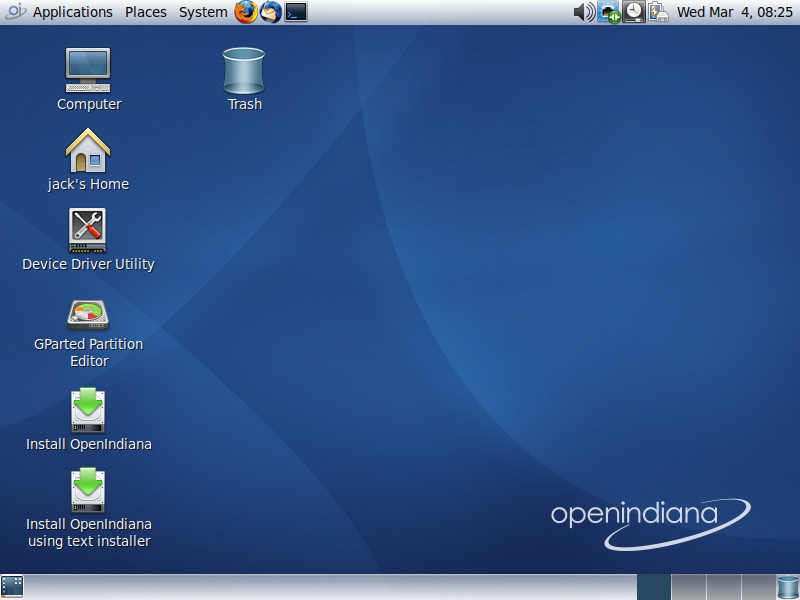
Task: Open the Terminal launcher in the panel
Action: [x=296, y=12]
